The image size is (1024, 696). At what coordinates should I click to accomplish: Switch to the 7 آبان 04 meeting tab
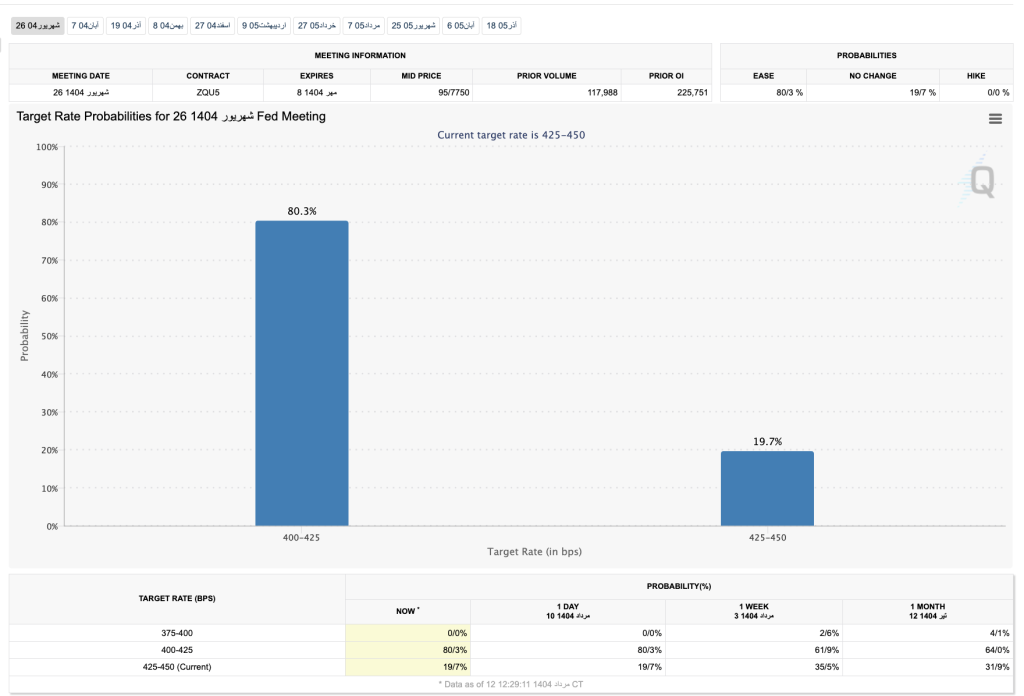(x=85, y=25)
